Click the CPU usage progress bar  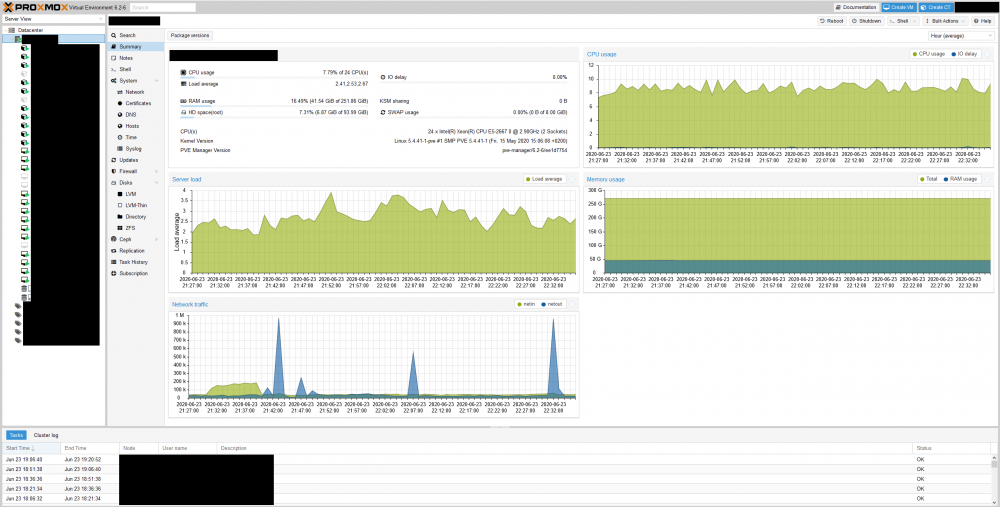(x=274, y=78)
